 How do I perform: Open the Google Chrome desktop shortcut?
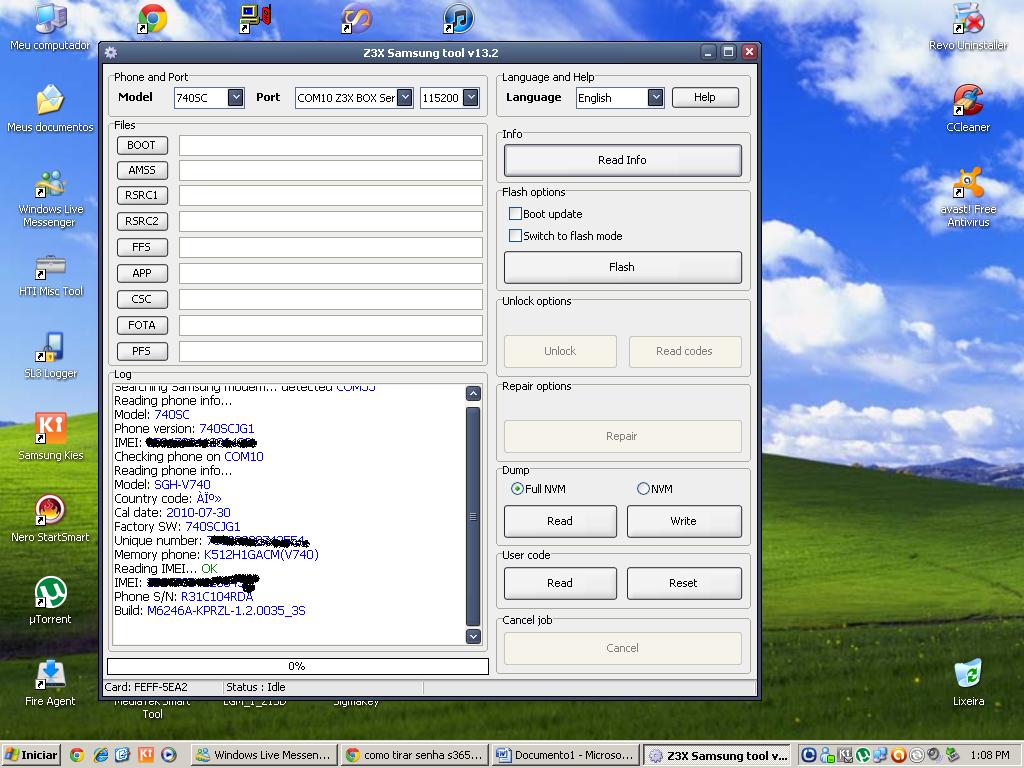point(152,19)
